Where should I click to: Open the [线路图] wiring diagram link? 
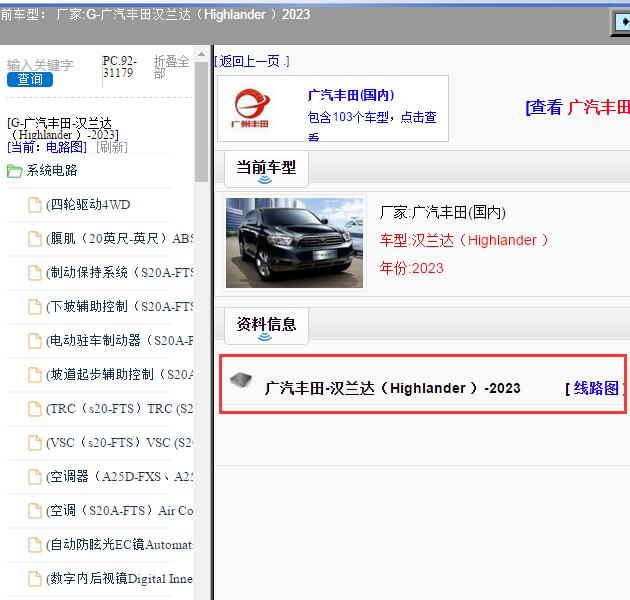(x=595, y=388)
